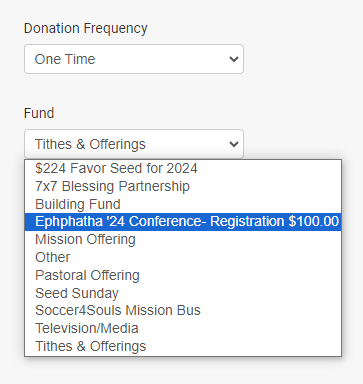363x384 pixels.
Task: Click the Fund dropdown chevron arrow
Action: [234, 144]
